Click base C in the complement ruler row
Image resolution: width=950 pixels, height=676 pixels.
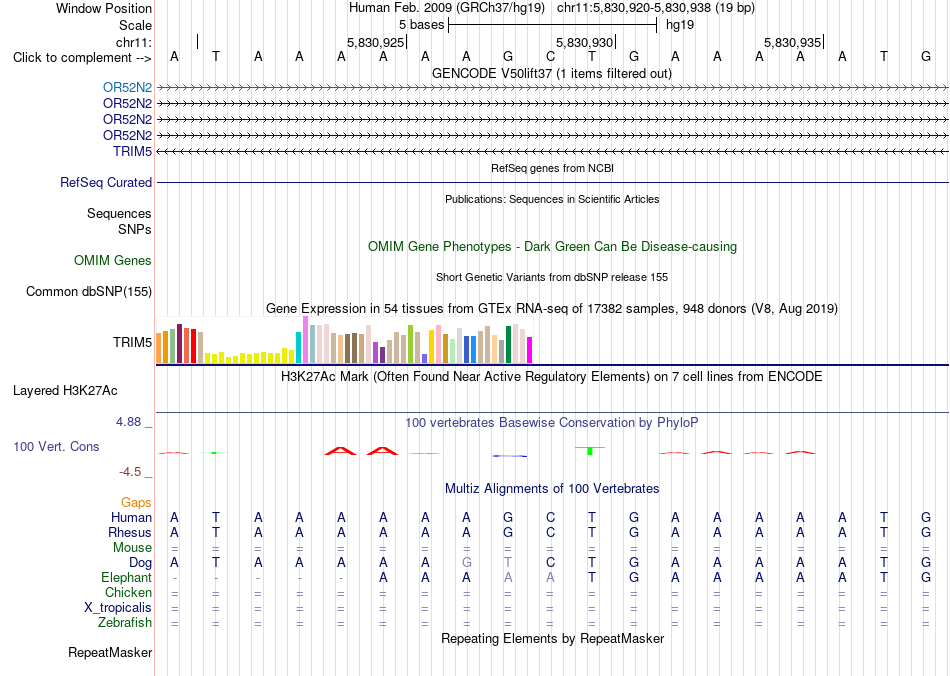[x=550, y=57]
